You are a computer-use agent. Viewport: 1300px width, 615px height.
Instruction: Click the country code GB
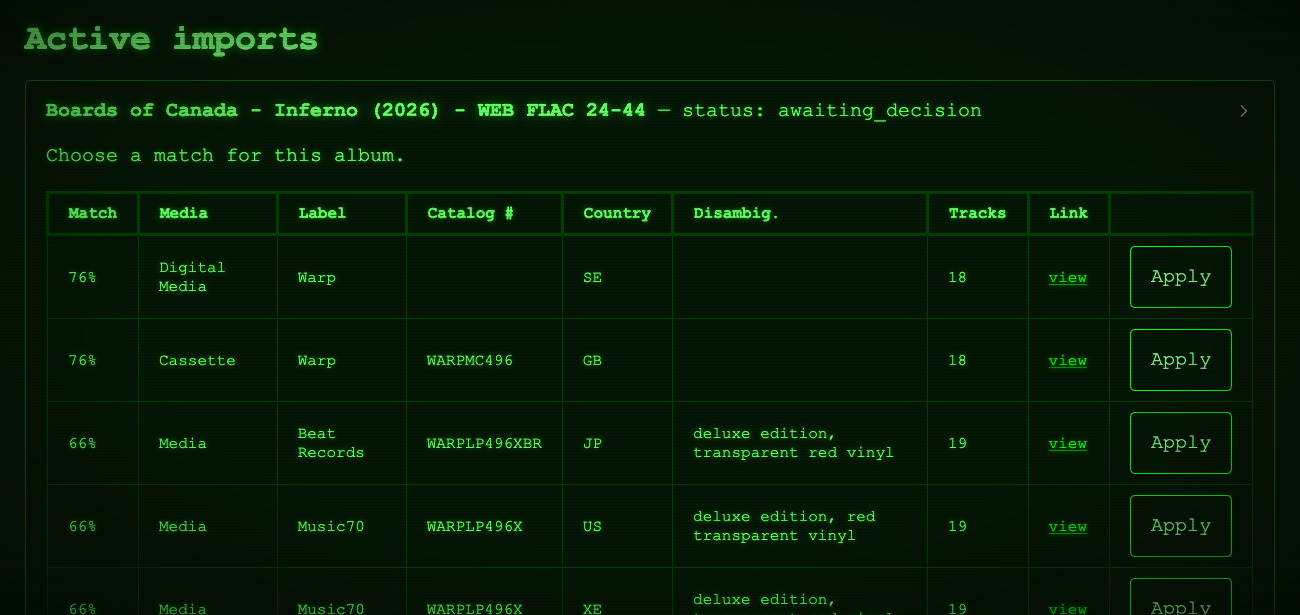(x=592, y=360)
